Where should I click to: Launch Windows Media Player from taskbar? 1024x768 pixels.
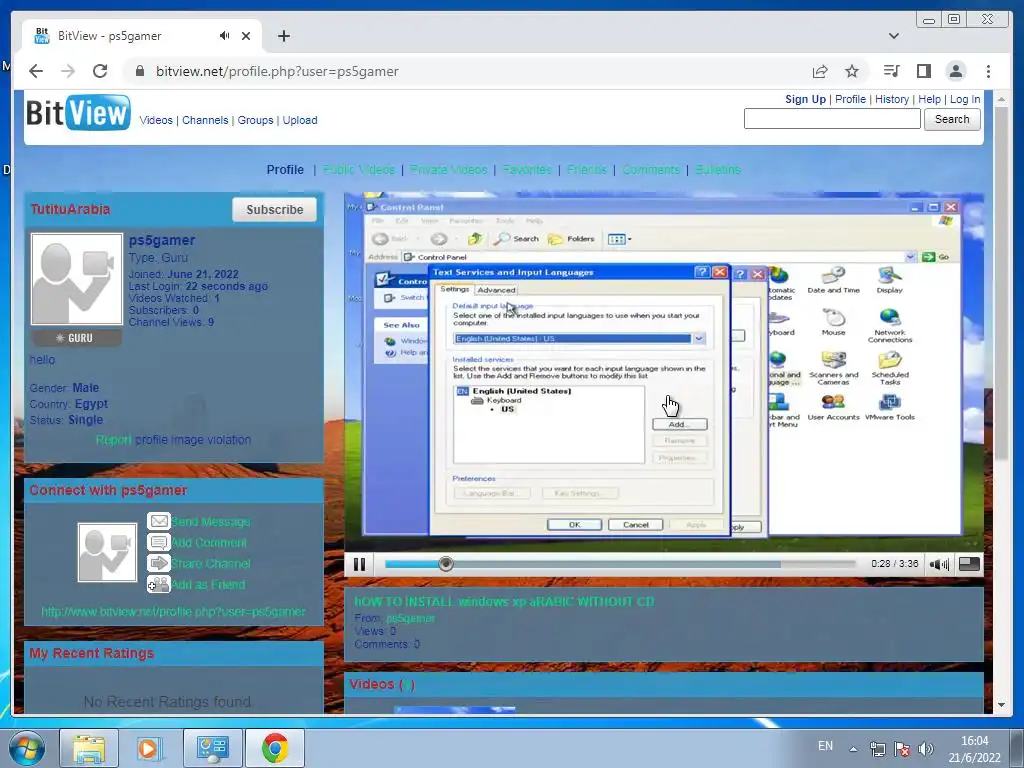click(x=150, y=748)
